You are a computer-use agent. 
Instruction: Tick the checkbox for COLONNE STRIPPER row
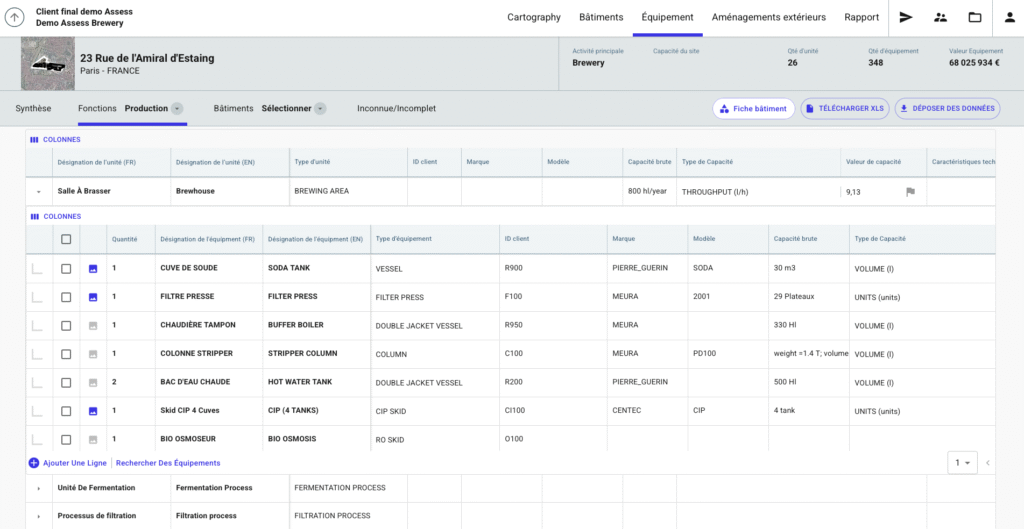pyautogui.click(x=66, y=354)
